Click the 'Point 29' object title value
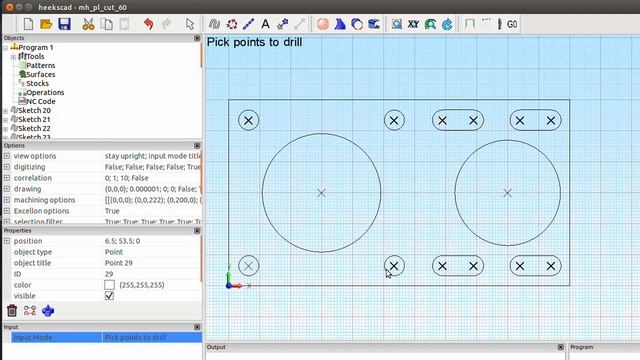The image size is (640, 360). 119,263
